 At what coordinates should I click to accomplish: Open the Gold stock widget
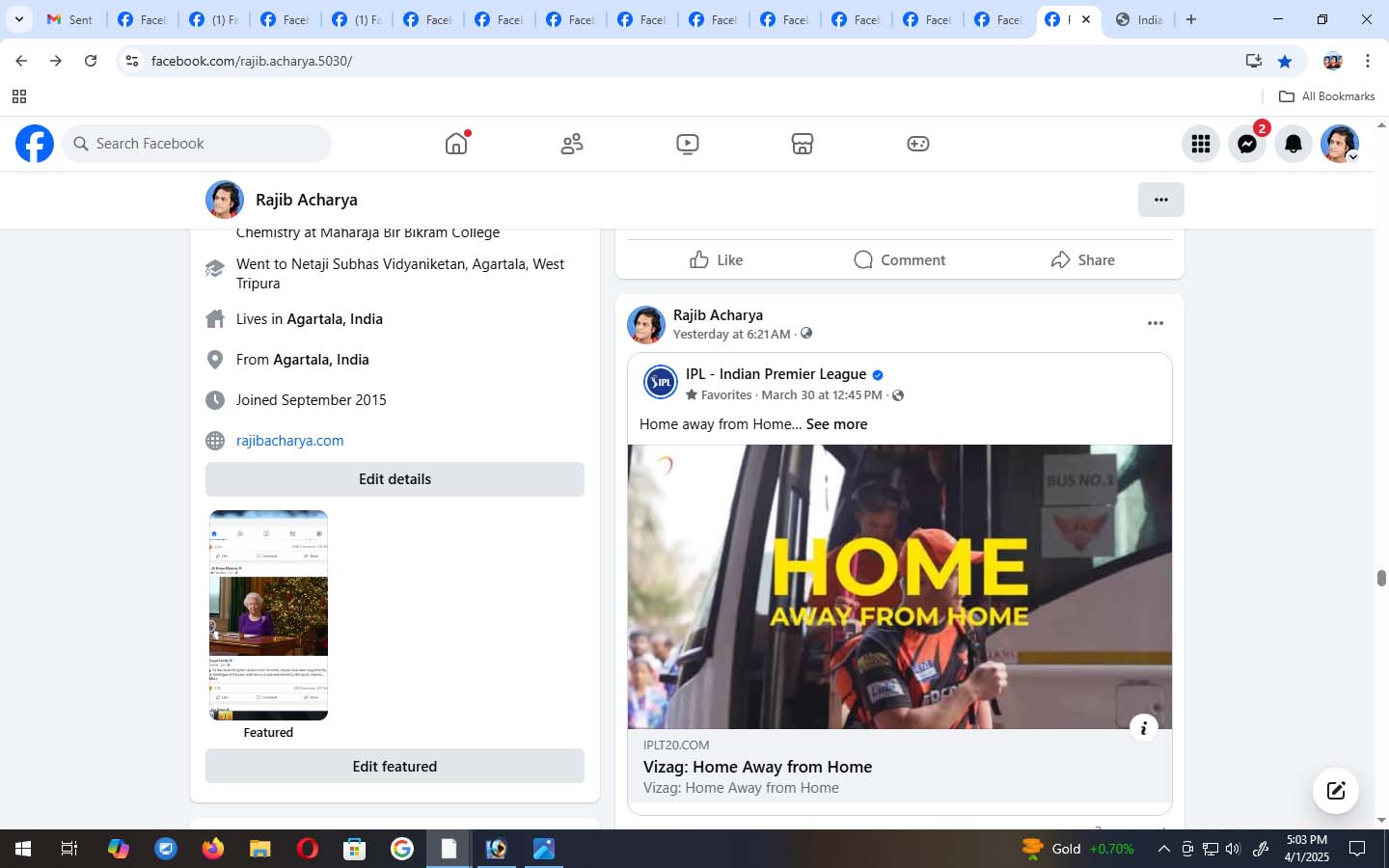(x=1077, y=849)
